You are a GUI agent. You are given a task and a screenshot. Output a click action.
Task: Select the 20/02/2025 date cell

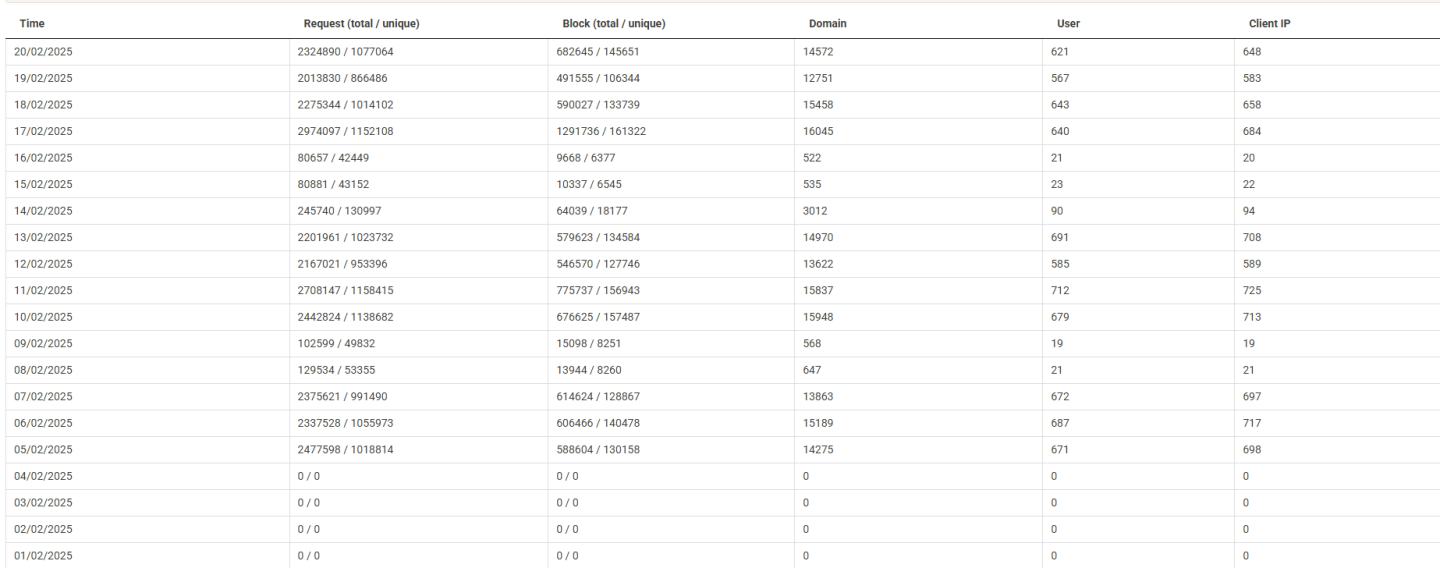pyautogui.click(x=43, y=52)
